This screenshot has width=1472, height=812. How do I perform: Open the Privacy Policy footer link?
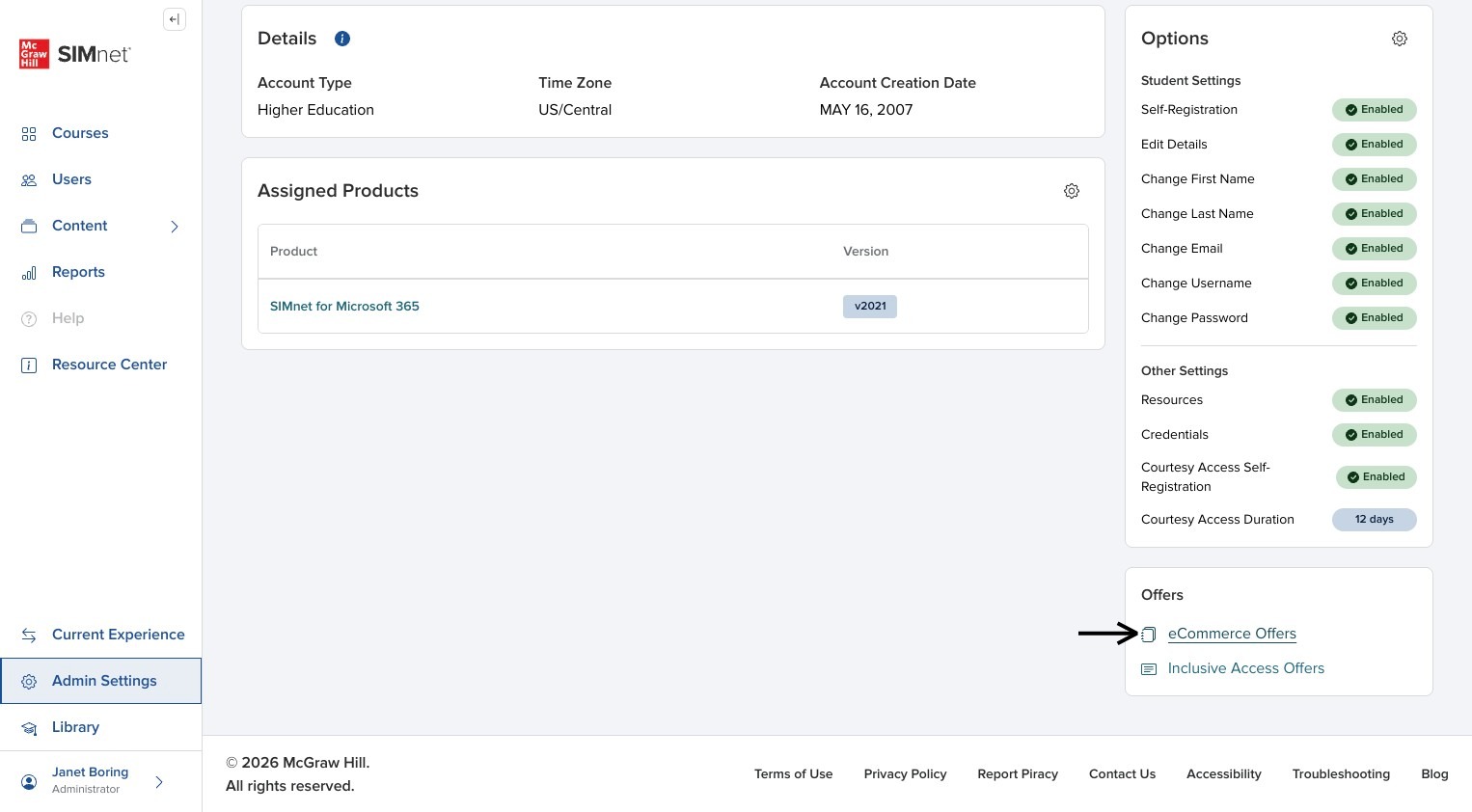coord(905,774)
